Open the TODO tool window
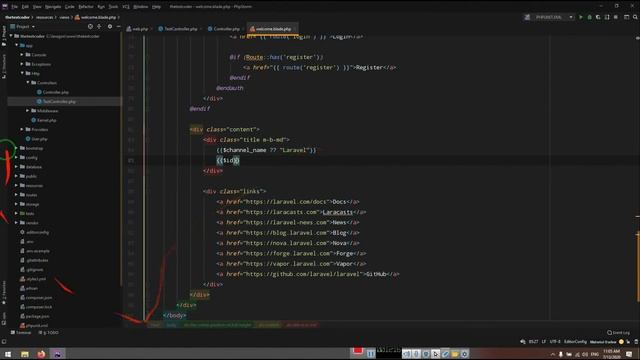640x360 pixels. click(48, 333)
